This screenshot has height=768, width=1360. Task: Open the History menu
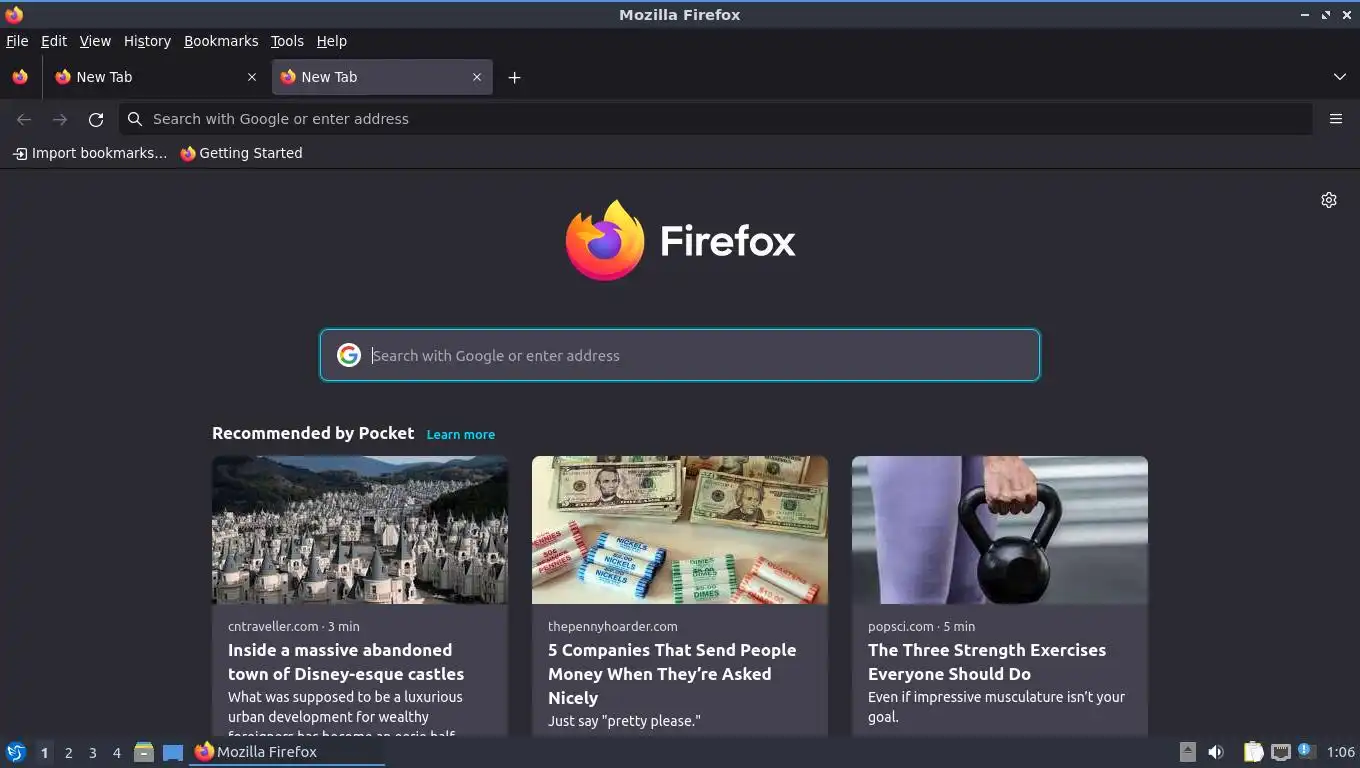click(x=147, y=41)
